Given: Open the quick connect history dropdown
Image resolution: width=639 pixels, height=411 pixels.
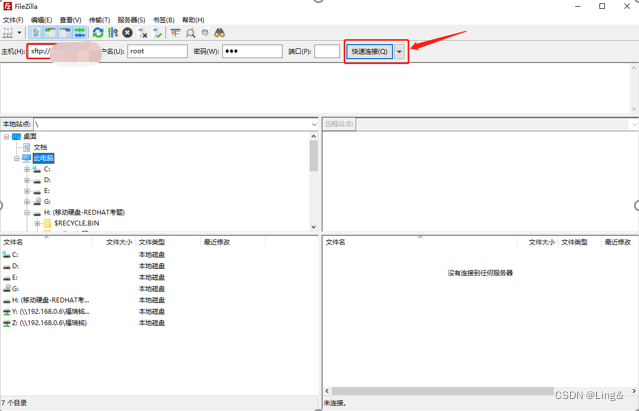Looking at the screenshot, I should tap(399, 52).
